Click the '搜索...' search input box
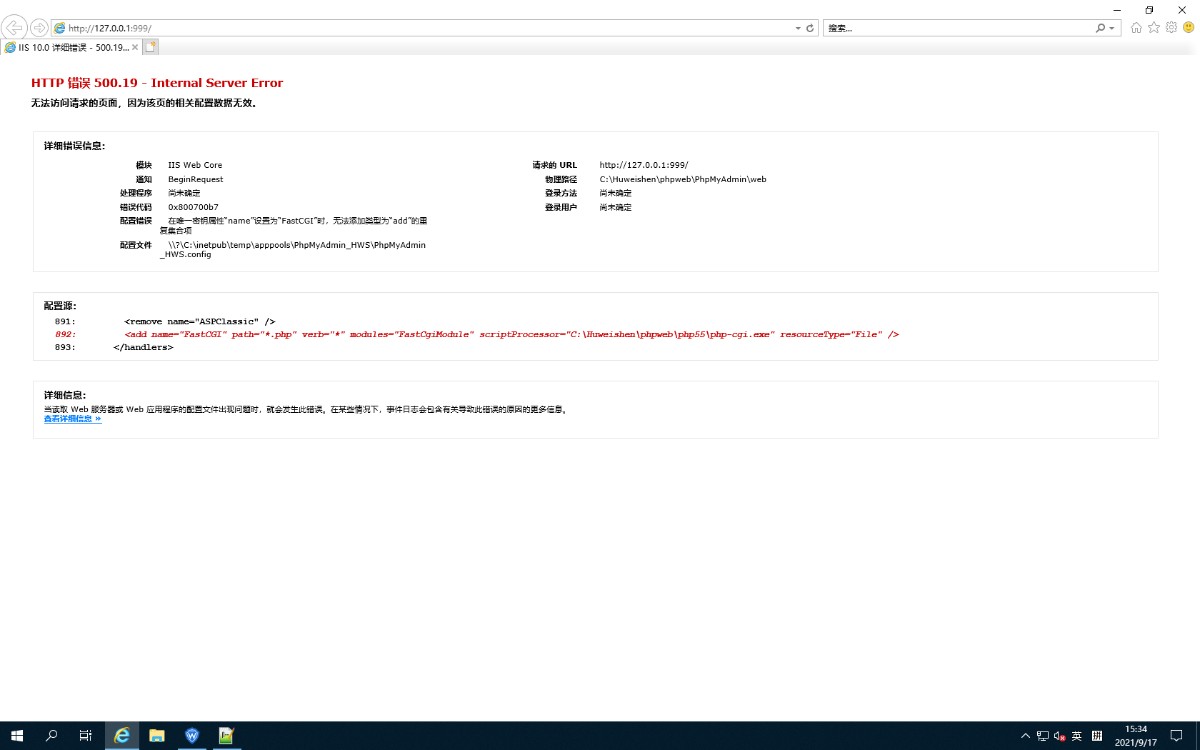Image resolution: width=1200 pixels, height=750 pixels. coord(958,28)
